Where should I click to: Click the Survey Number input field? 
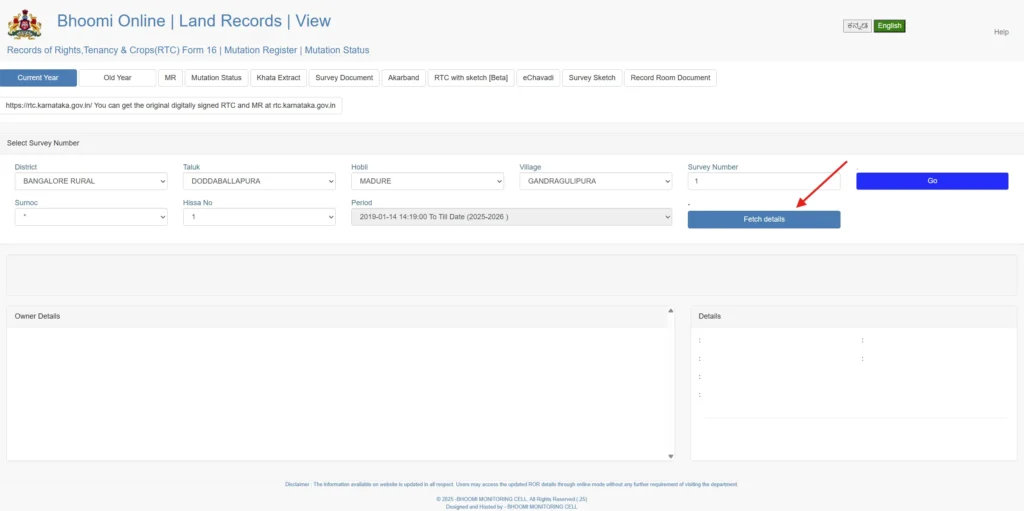point(763,182)
